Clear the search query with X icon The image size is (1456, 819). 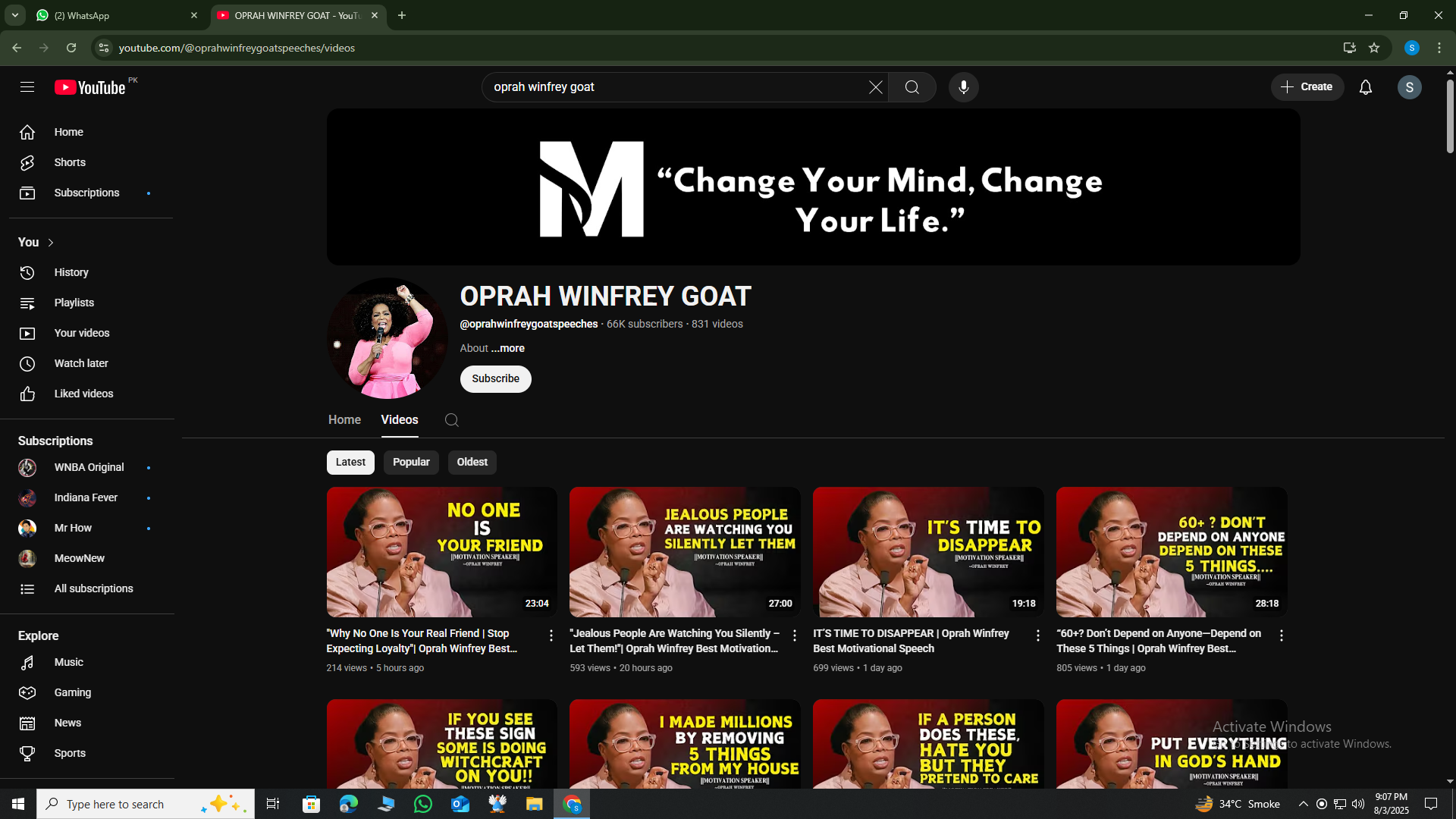pyautogui.click(x=875, y=87)
